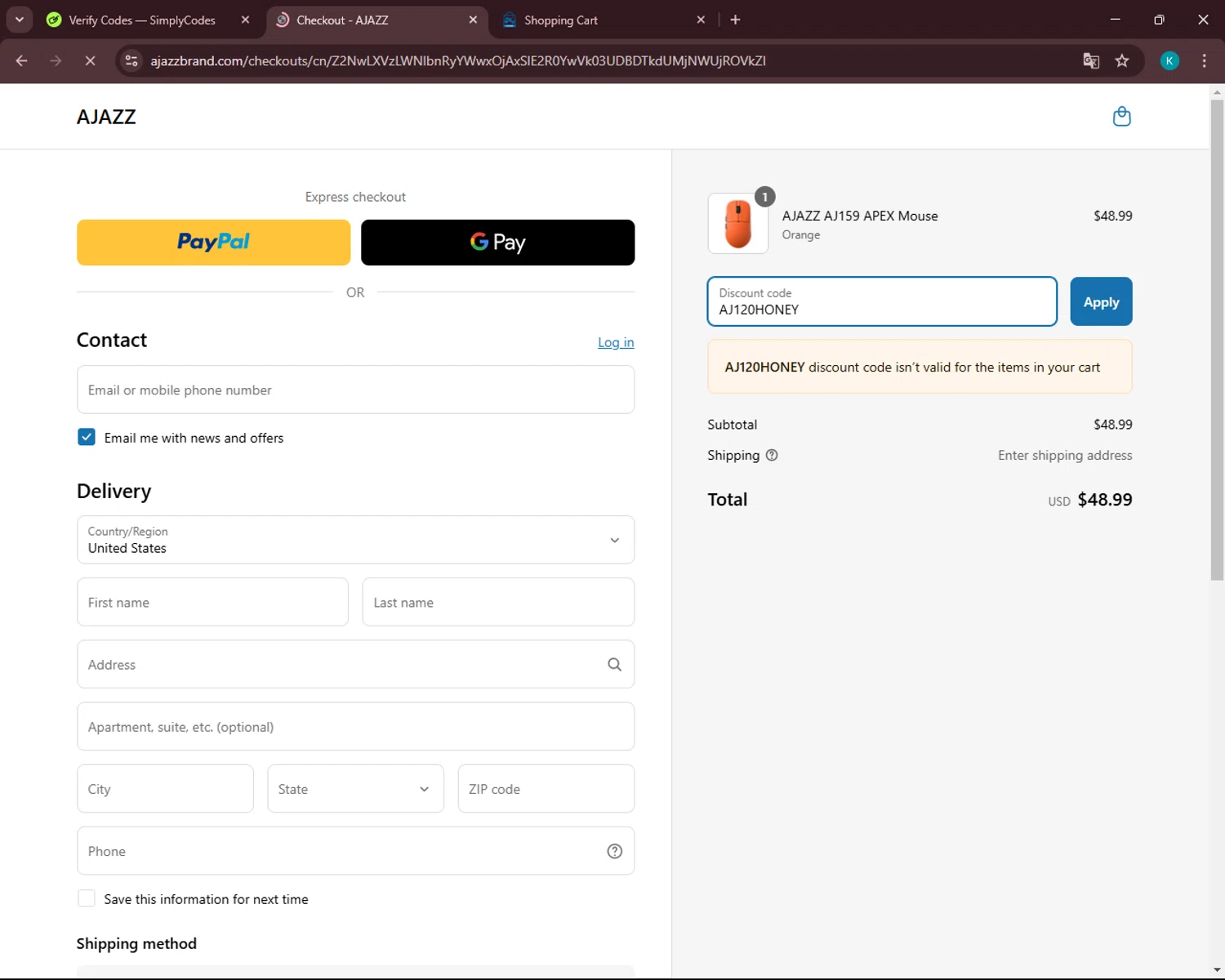The height and width of the screenshot is (980, 1225).
Task: Close the Checkout - AJAZZ tab
Action: click(473, 20)
